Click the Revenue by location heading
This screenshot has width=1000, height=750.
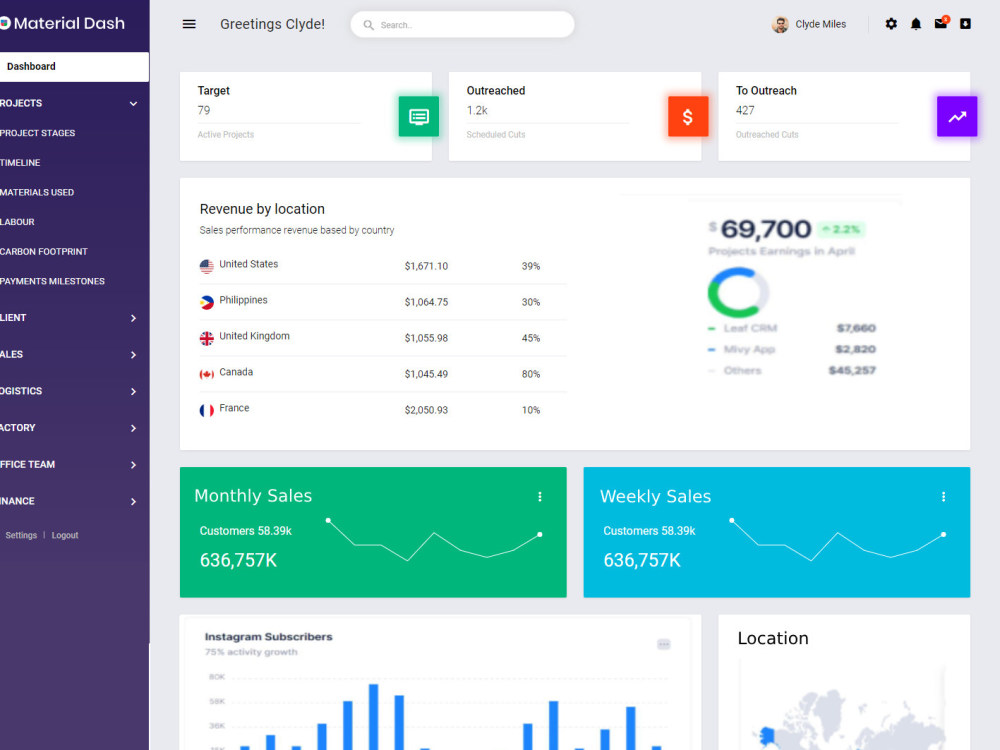pos(262,209)
